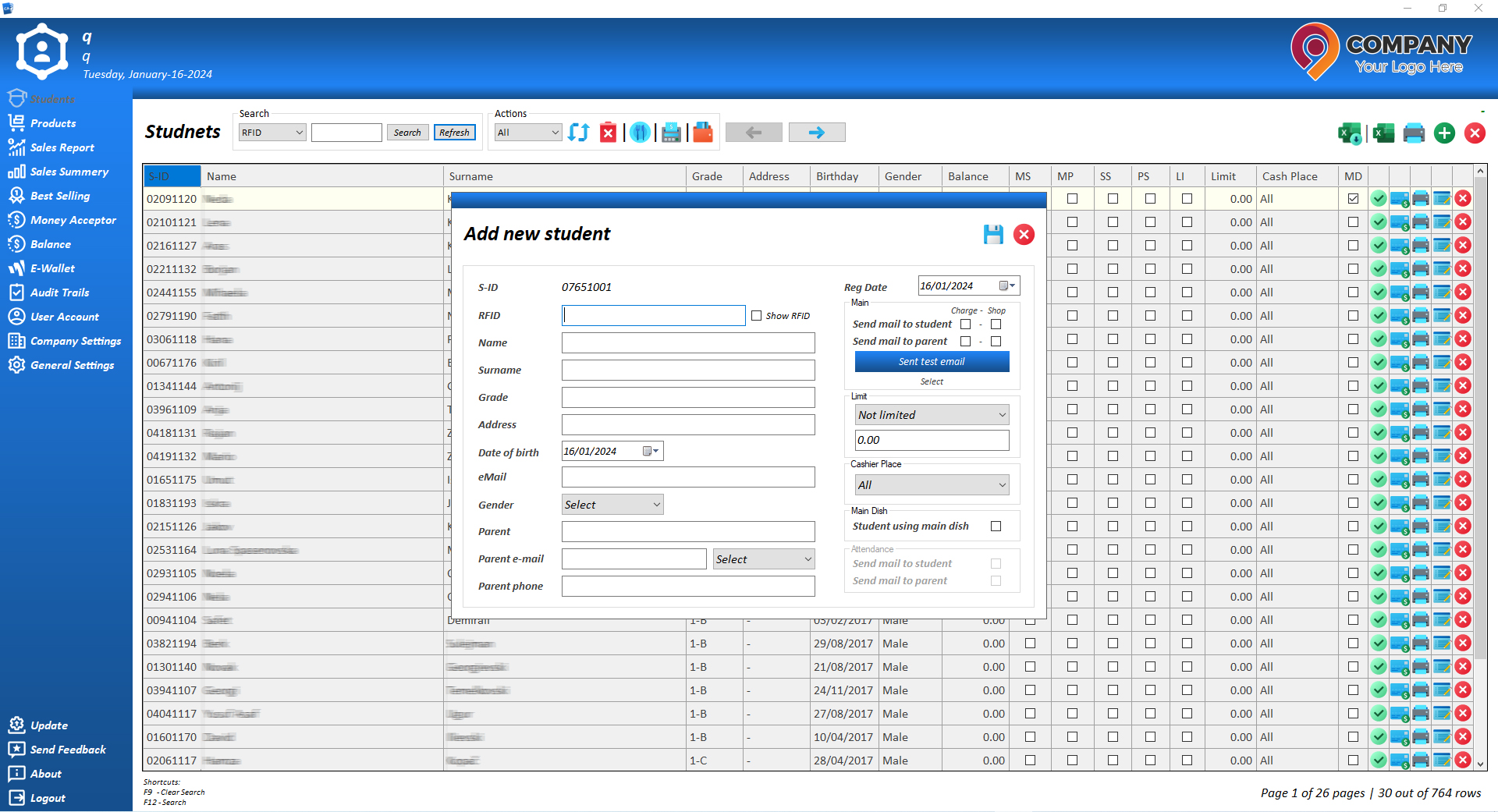
Task: Click the orange wallet icon in Actions
Action: pyautogui.click(x=702, y=133)
